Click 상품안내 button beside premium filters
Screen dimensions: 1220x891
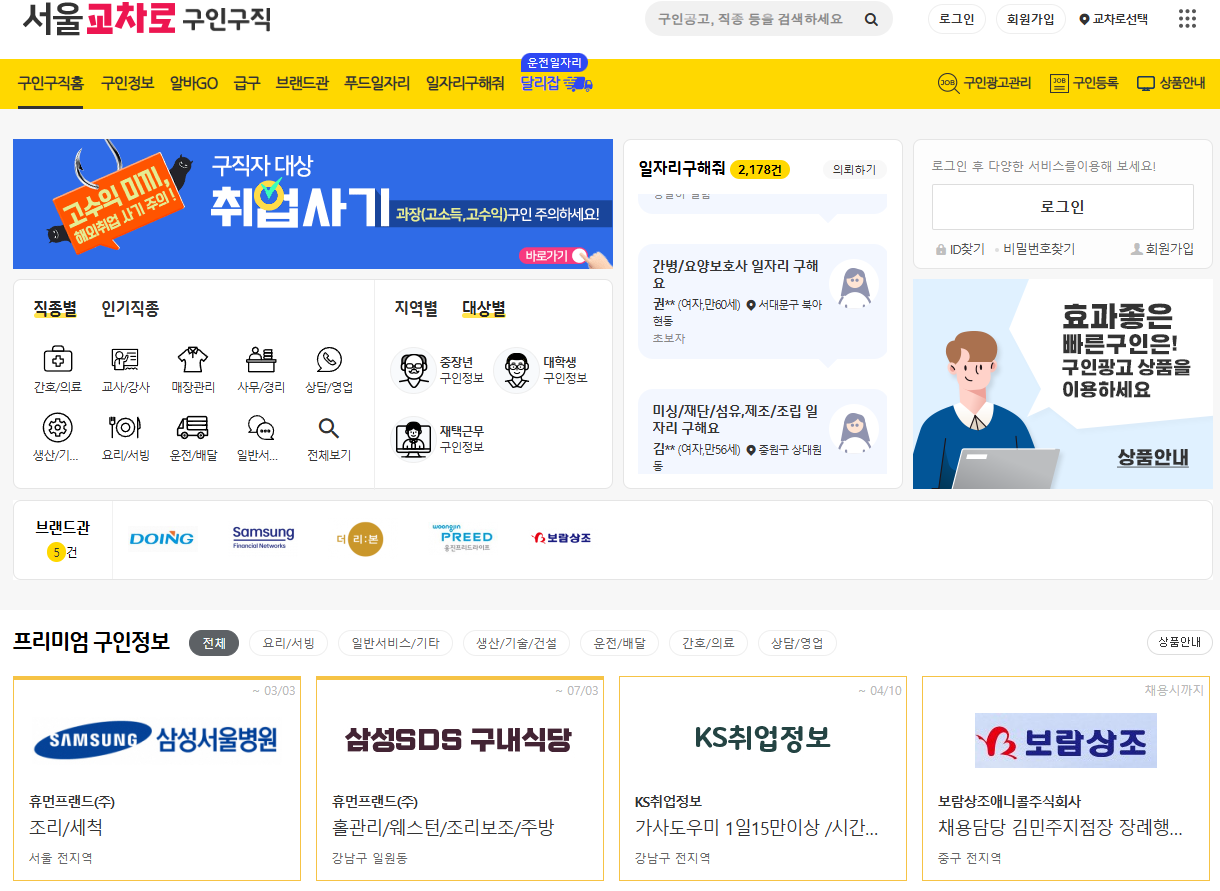coord(1180,642)
